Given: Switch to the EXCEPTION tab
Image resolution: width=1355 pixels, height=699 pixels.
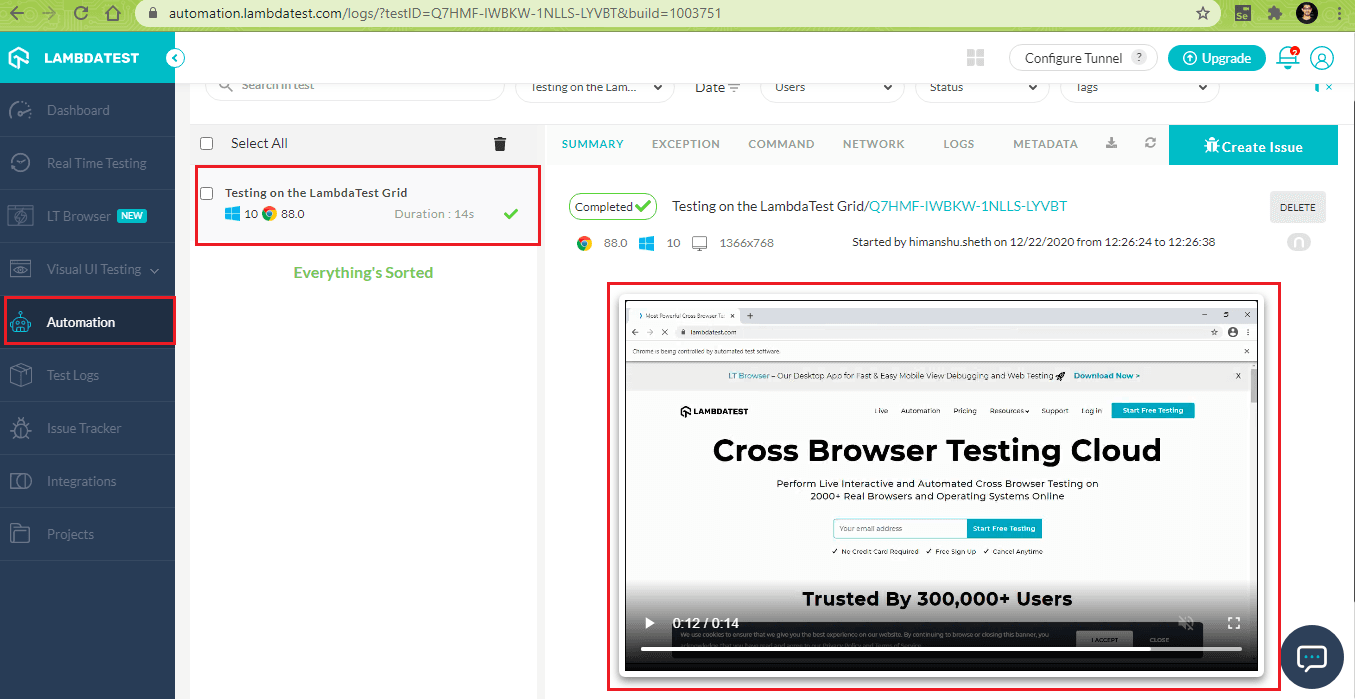Looking at the screenshot, I should pos(686,144).
